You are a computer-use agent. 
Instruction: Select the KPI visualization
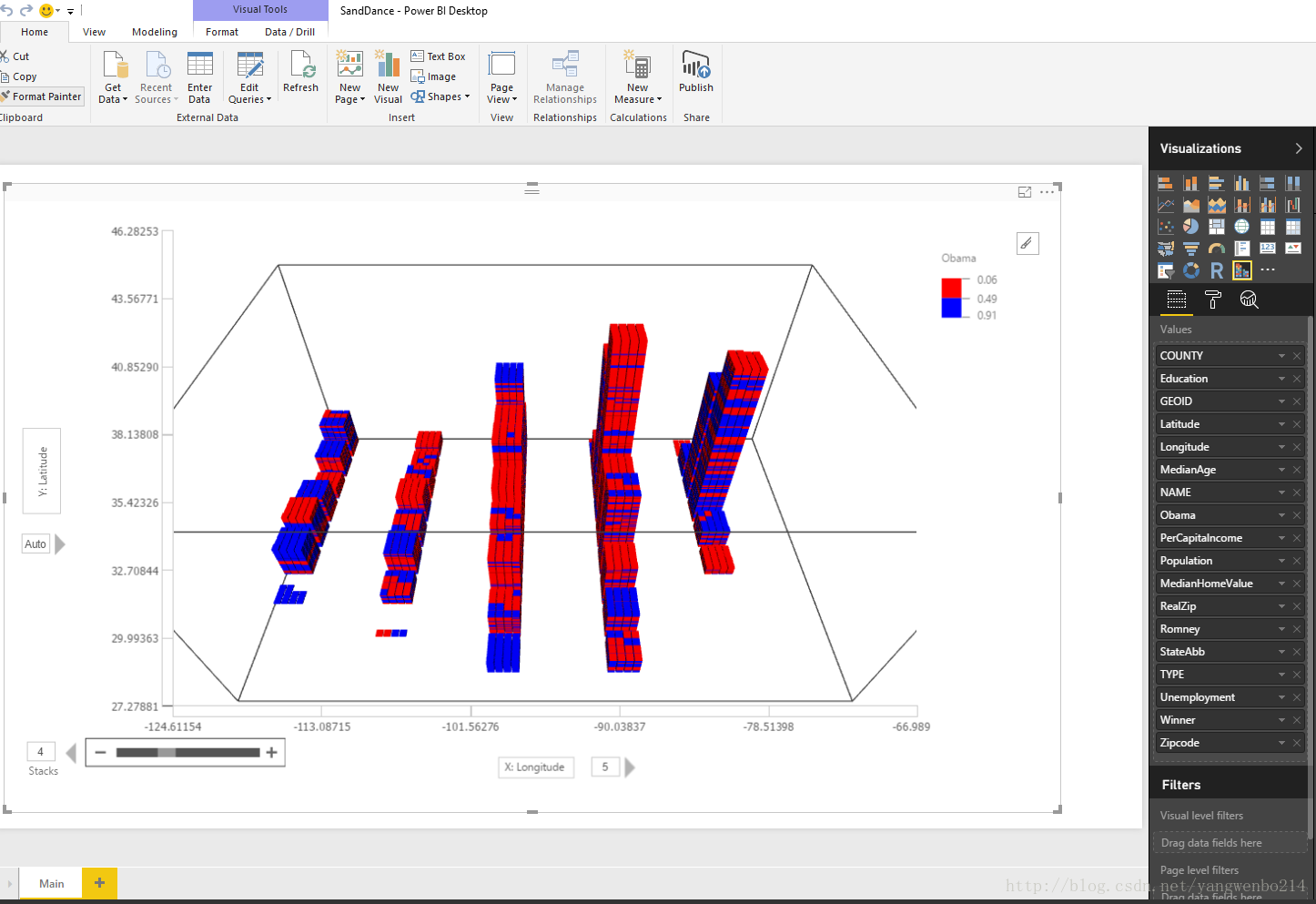(x=1292, y=249)
